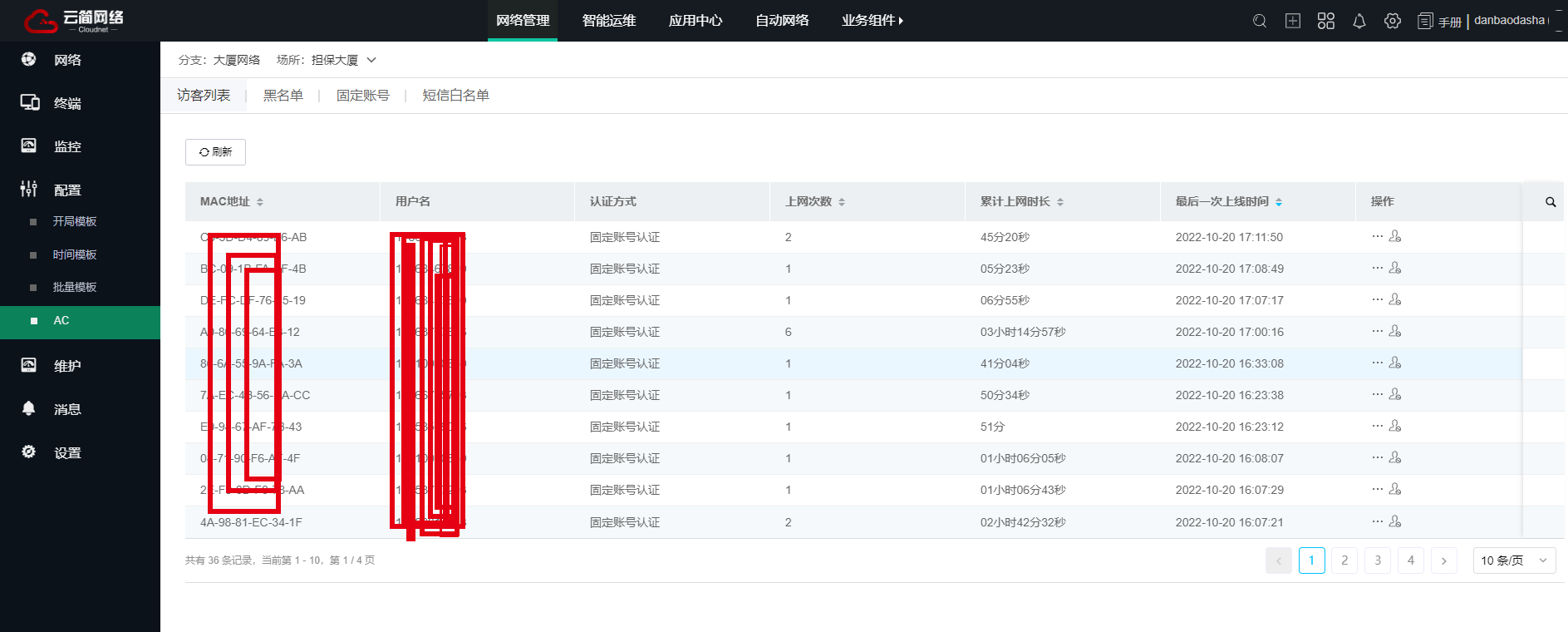This screenshot has height=632, width=1568.
Task: Open the four-squares apps grid icon
Action: (x=1326, y=21)
